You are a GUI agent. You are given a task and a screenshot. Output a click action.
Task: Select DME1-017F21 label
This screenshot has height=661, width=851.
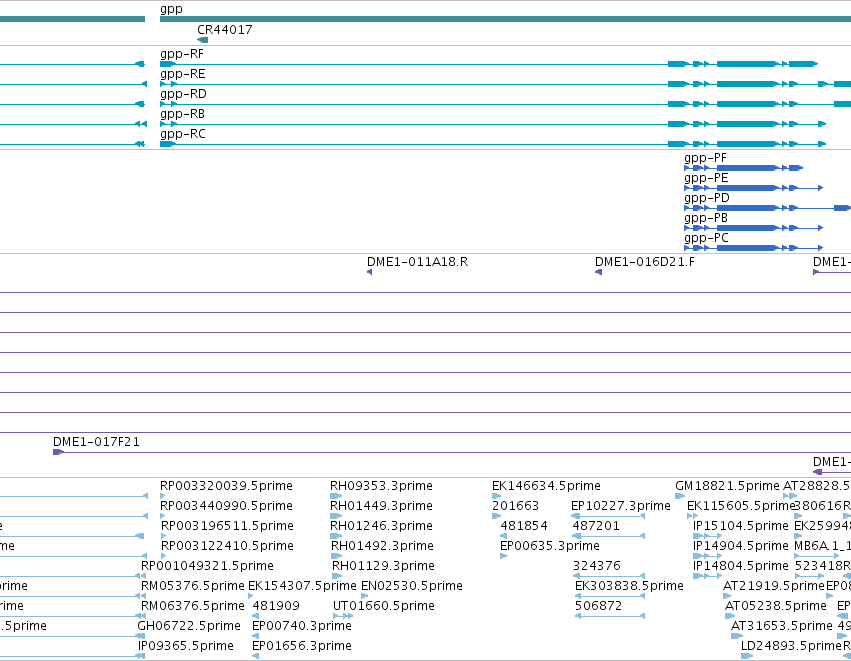pyautogui.click(x=96, y=442)
